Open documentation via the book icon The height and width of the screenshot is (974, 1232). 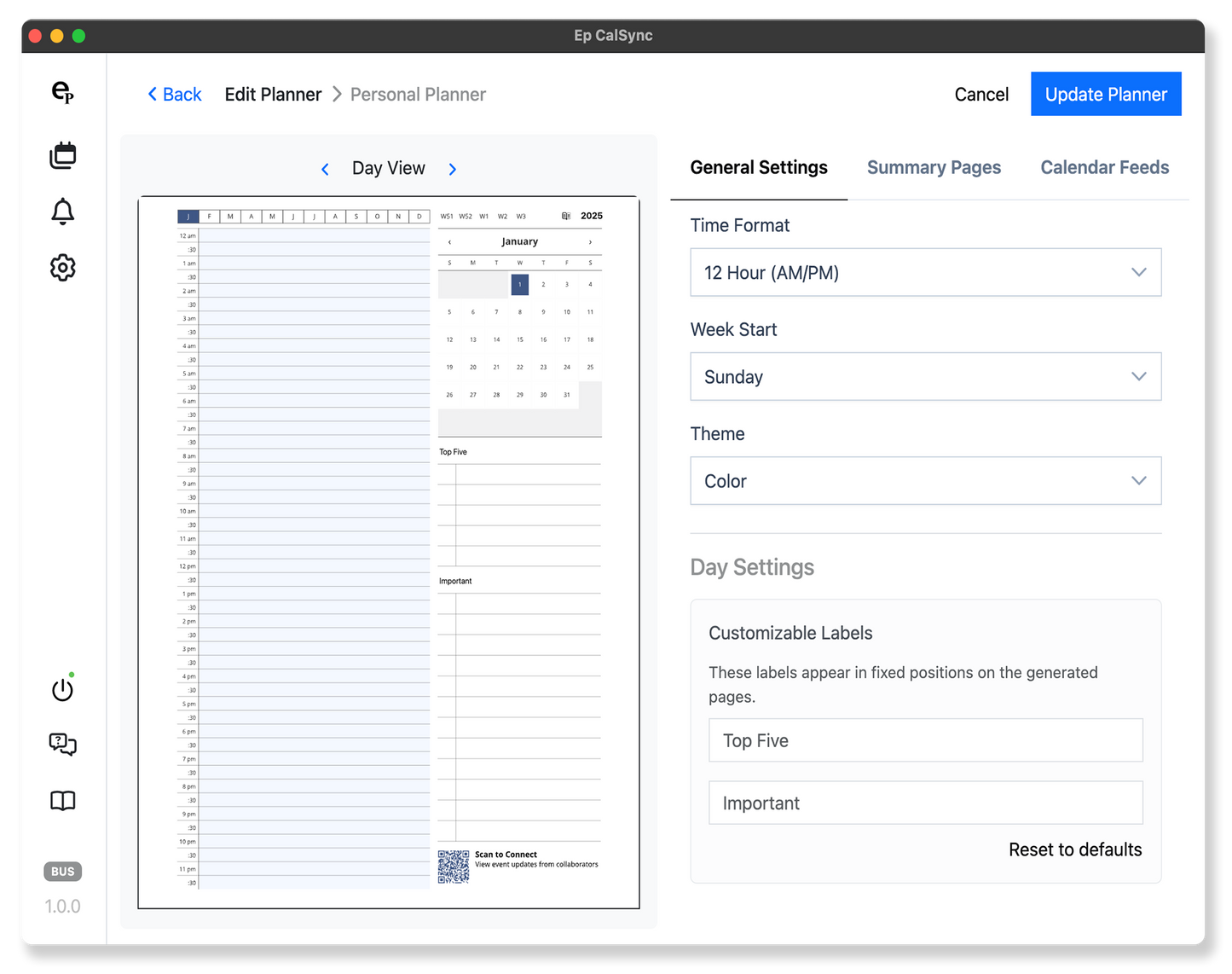[x=62, y=801]
